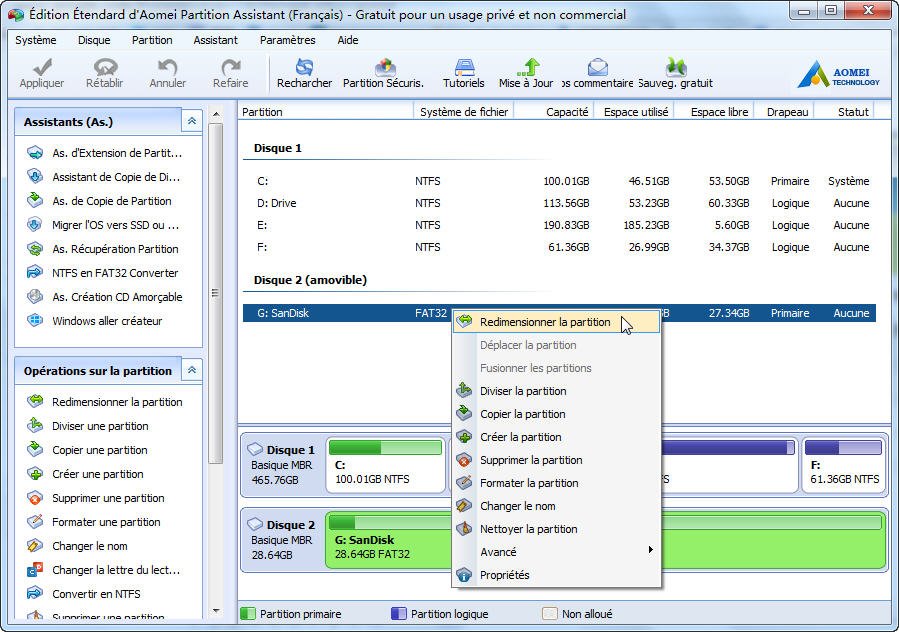Select Propriétés from the context menu
899x632 pixels.
point(504,575)
